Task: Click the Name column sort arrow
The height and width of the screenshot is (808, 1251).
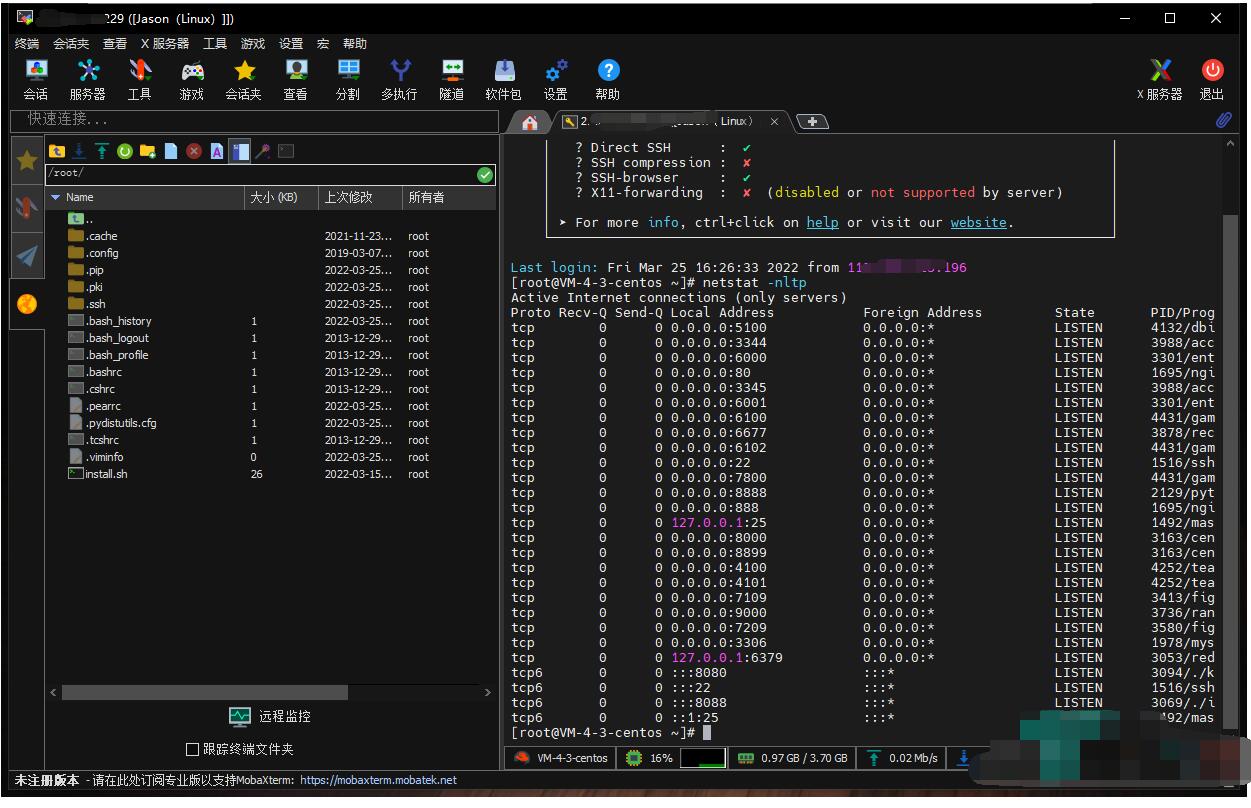Action: pos(56,198)
